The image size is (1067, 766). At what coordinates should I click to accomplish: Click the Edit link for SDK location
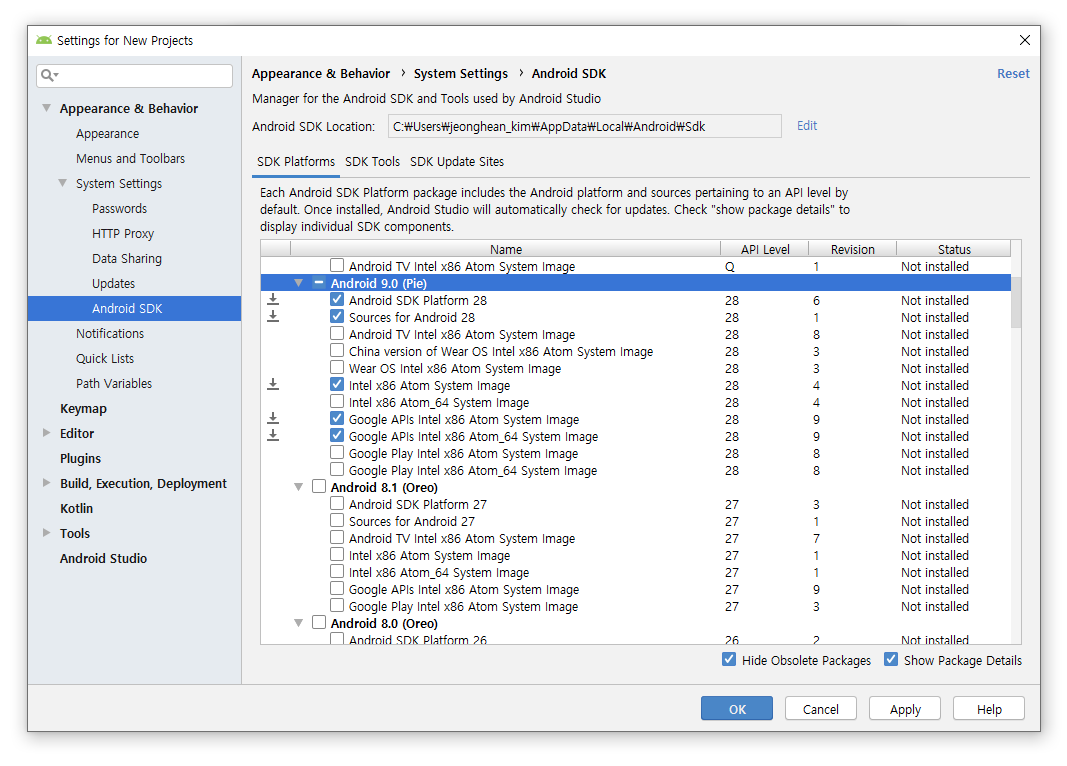tap(807, 126)
